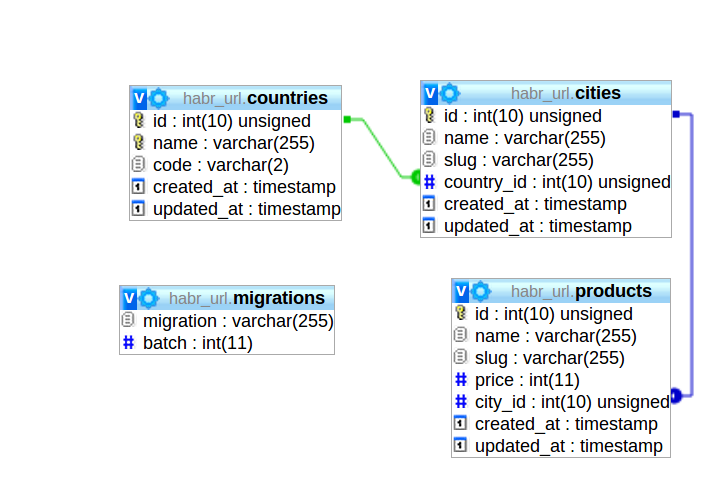Click numeric hash icon of city_id column

point(461,401)
